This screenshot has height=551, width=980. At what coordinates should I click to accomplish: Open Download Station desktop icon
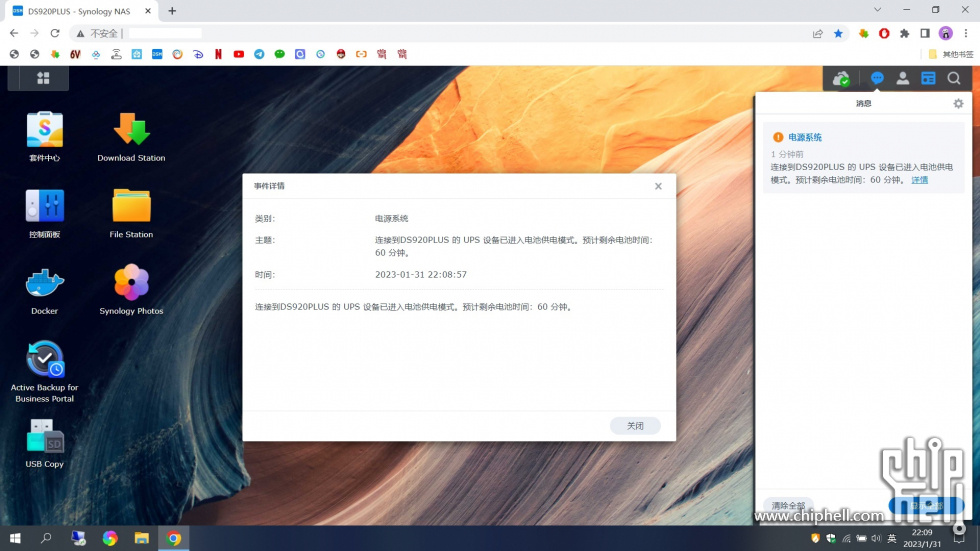131,137
